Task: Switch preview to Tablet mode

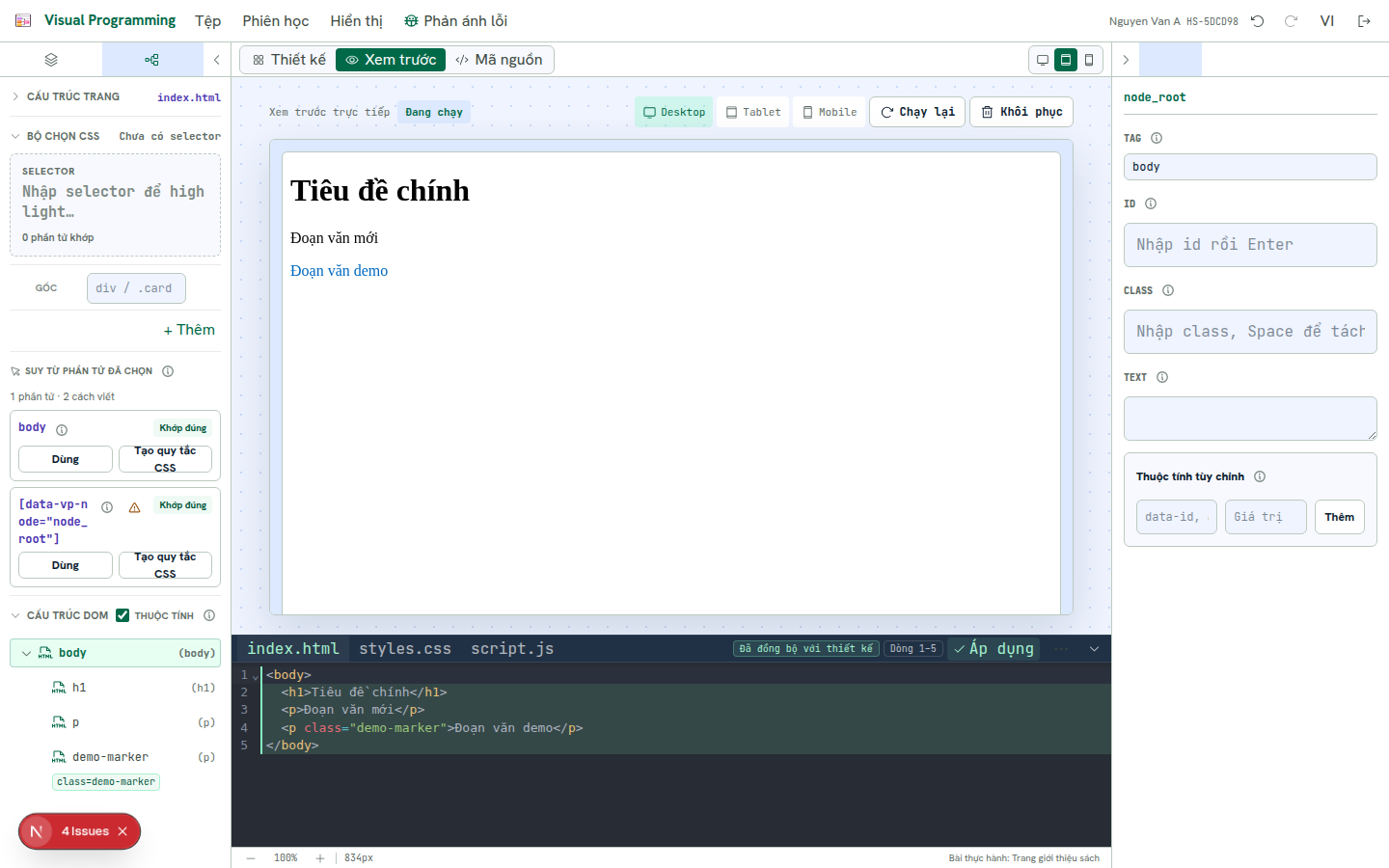Action: point(753,112)
